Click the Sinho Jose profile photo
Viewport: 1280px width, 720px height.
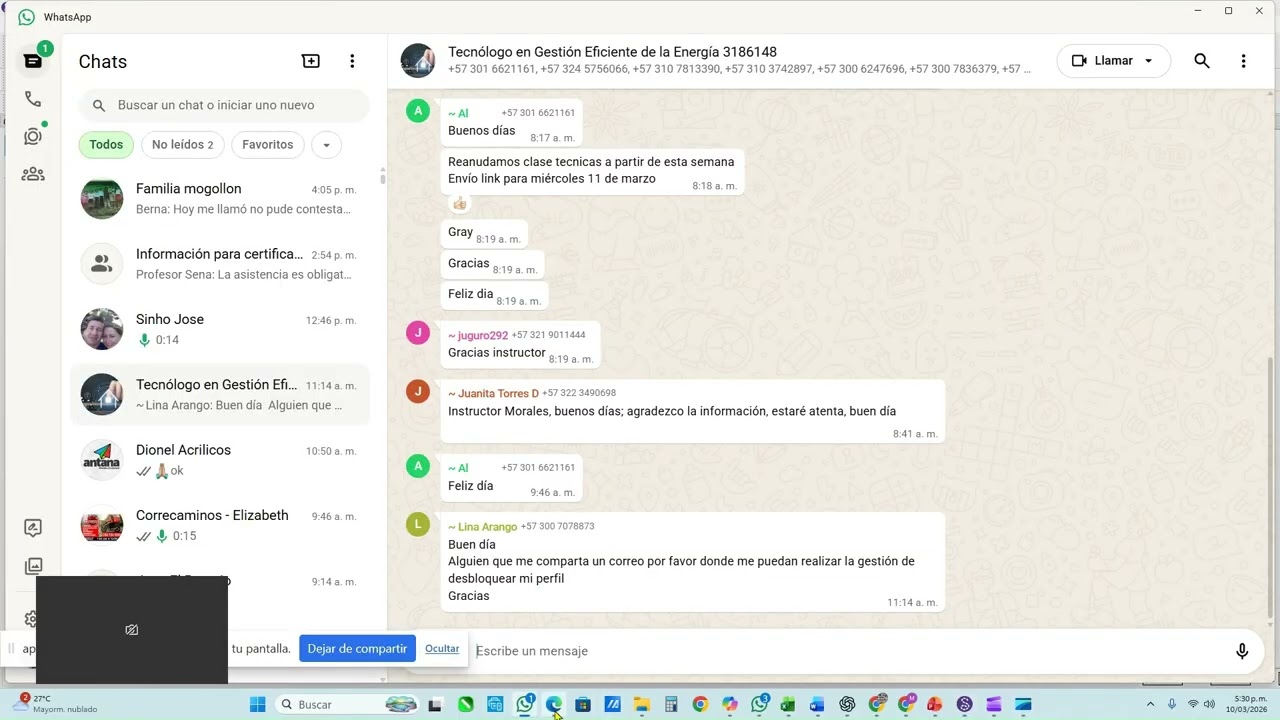[102, 329]
